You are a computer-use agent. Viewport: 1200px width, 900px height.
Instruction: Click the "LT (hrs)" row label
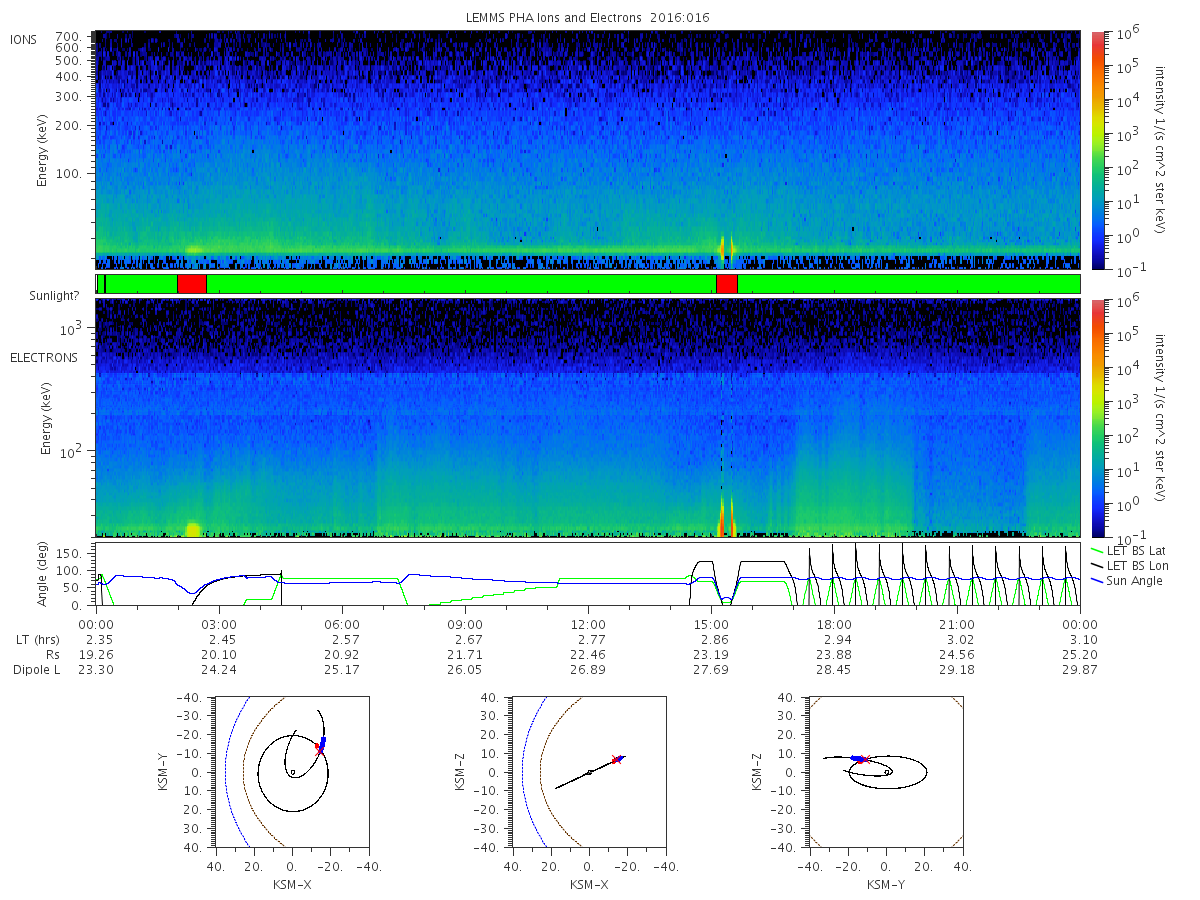37,639
